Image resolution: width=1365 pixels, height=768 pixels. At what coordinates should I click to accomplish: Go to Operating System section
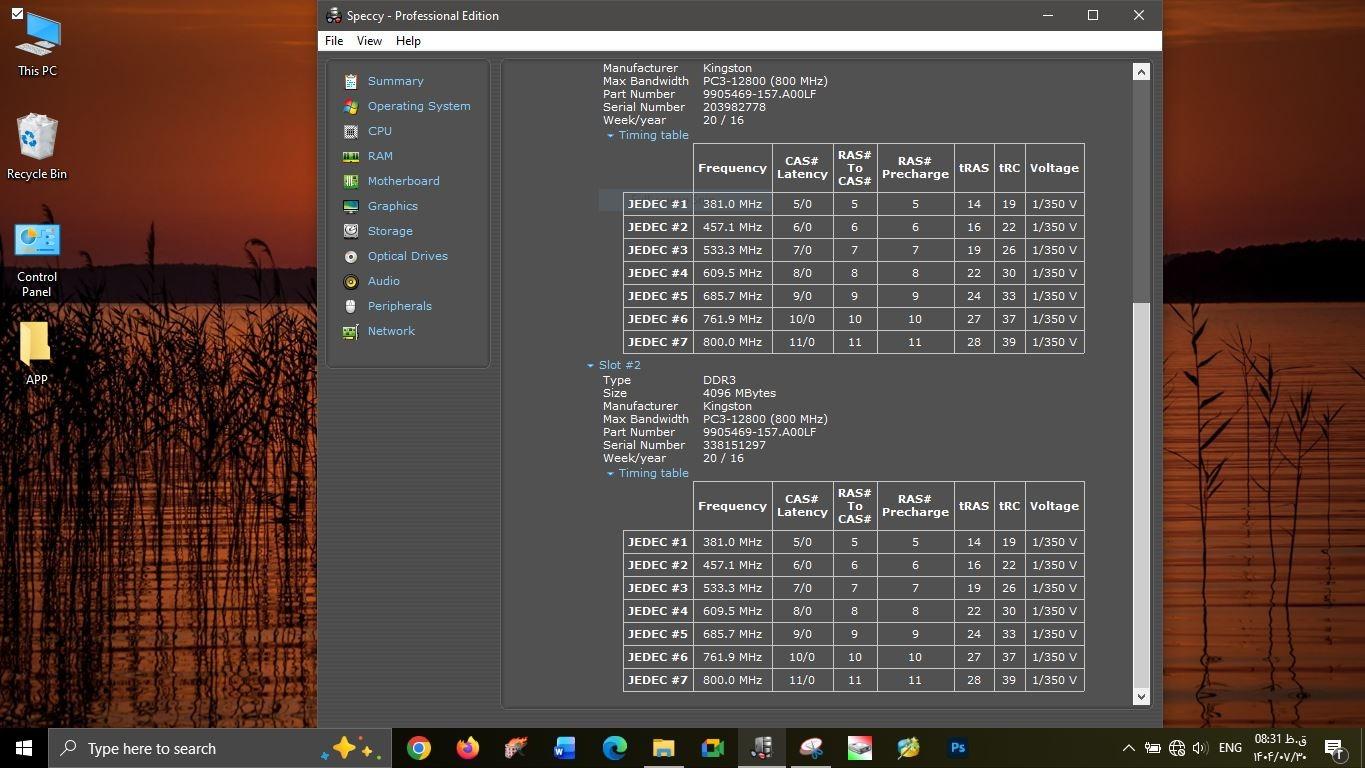coord(418,106)
